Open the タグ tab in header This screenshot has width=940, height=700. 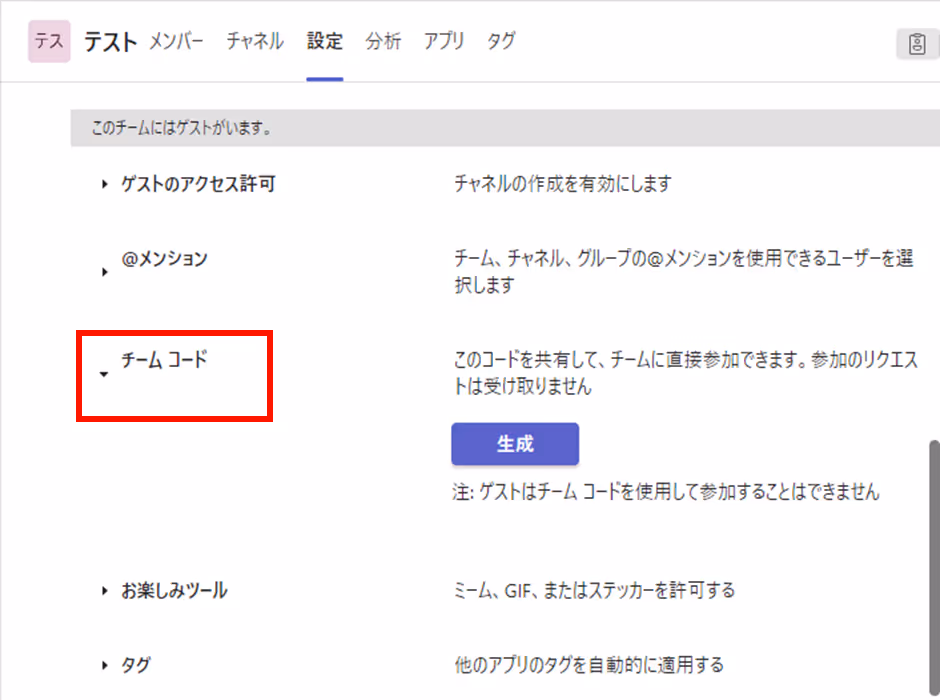501,41
